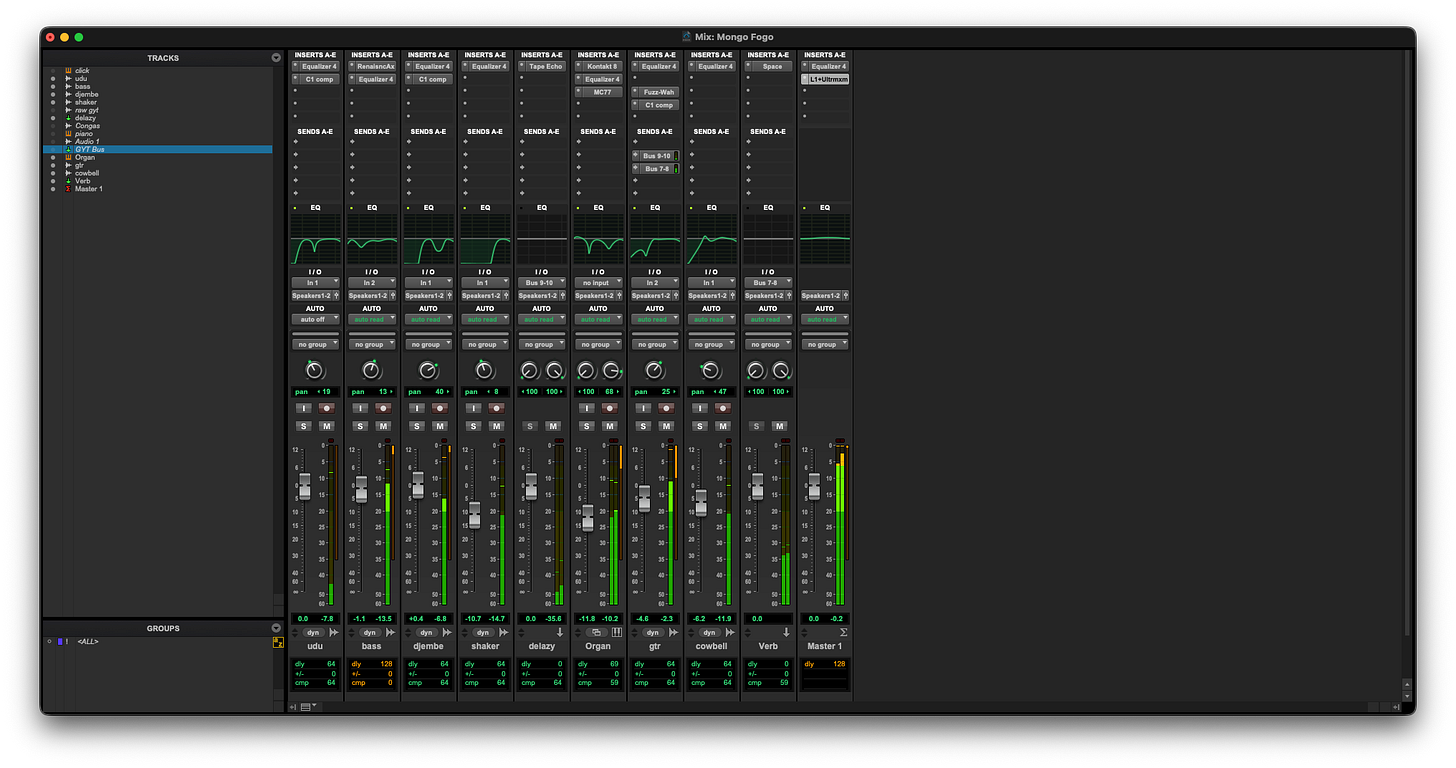Record-enable the udu track
The height and width of the screenshot is (768, 1456).
coord(326,408)
